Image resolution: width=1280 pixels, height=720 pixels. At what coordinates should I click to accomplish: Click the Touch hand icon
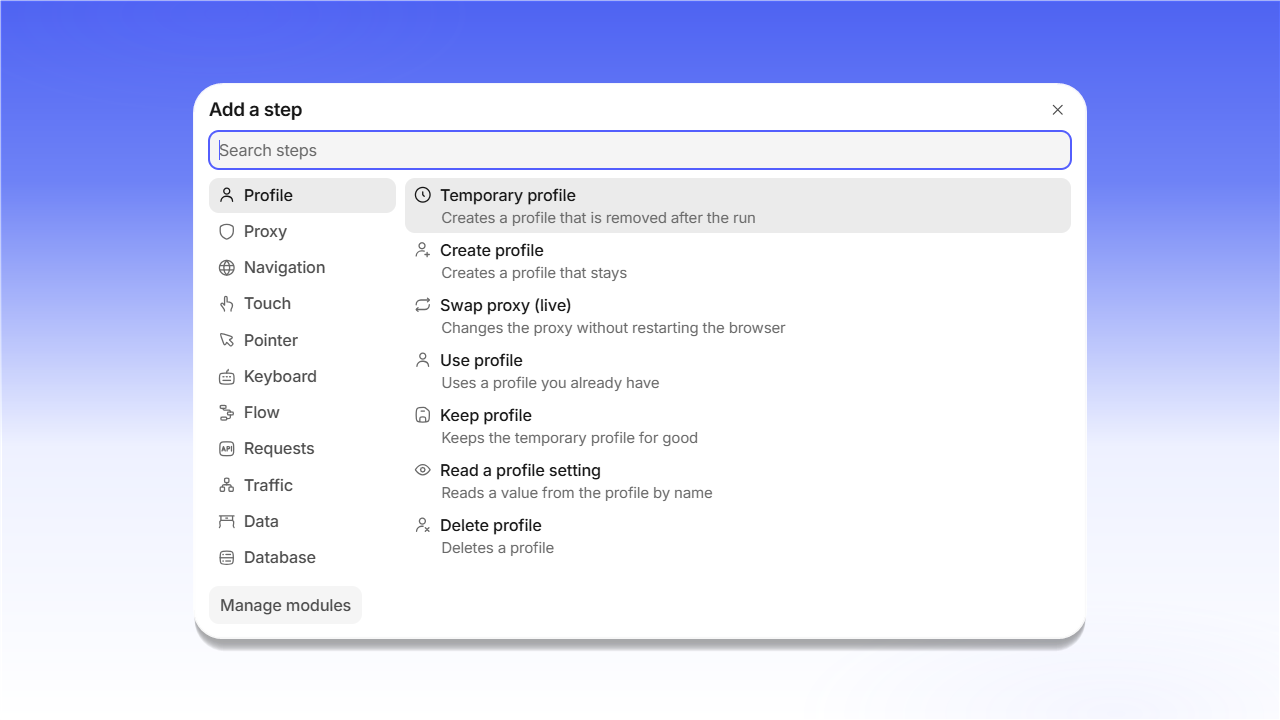coord(226,304)
